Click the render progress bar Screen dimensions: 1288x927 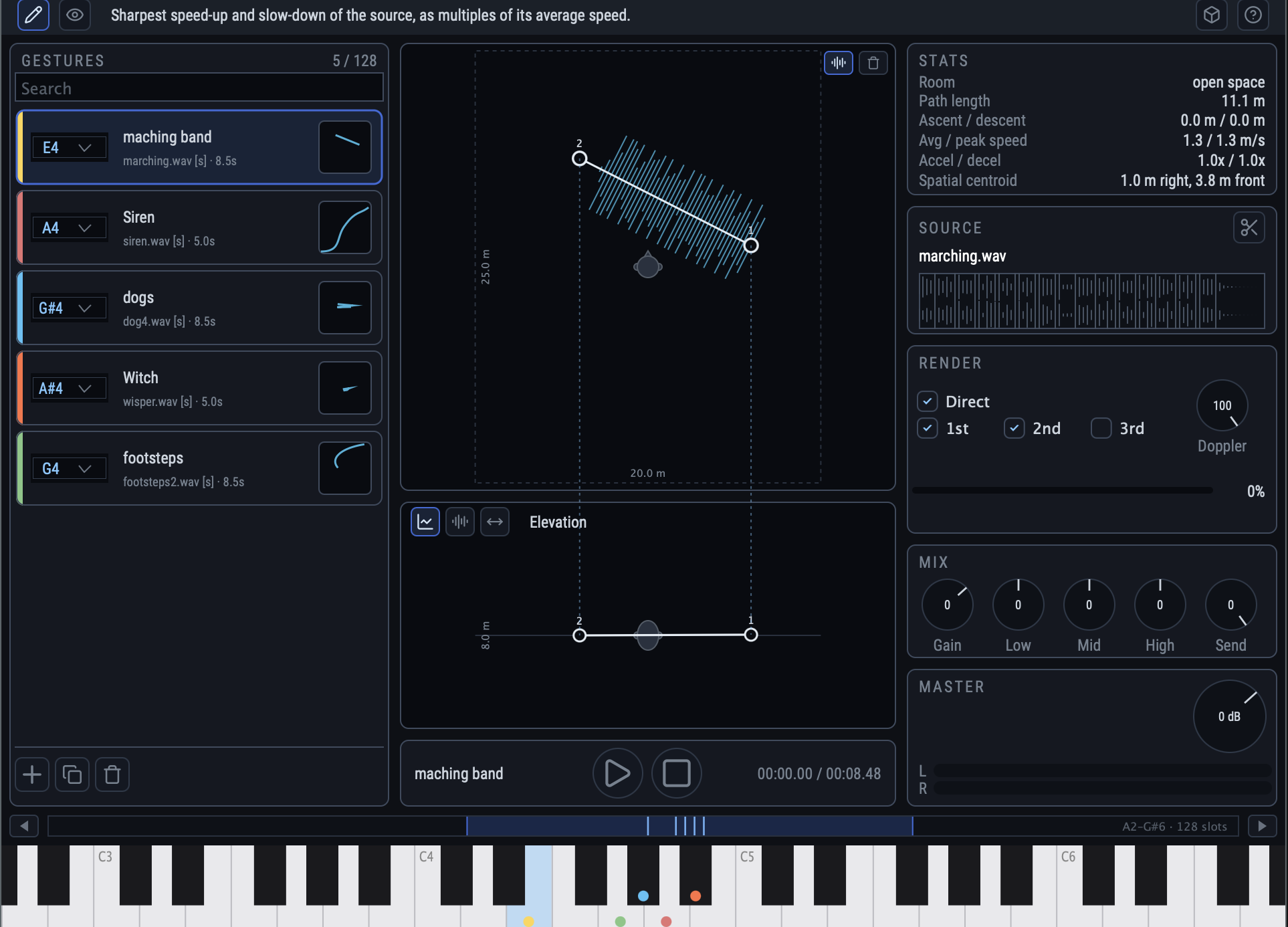[1063, 490]
